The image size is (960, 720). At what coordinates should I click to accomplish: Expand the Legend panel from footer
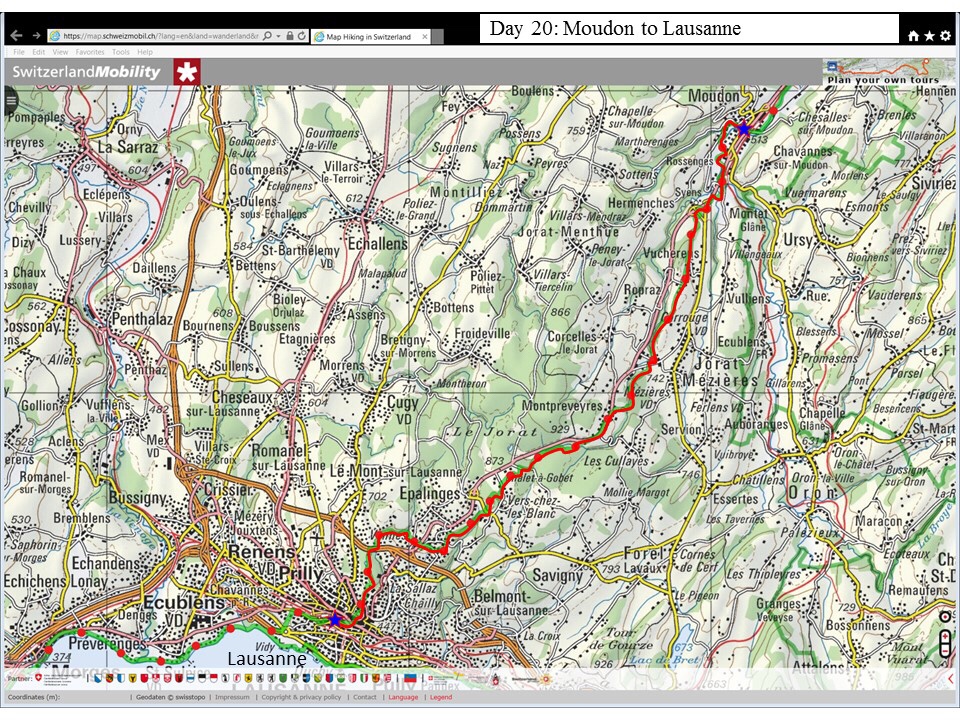click(440, 697)
